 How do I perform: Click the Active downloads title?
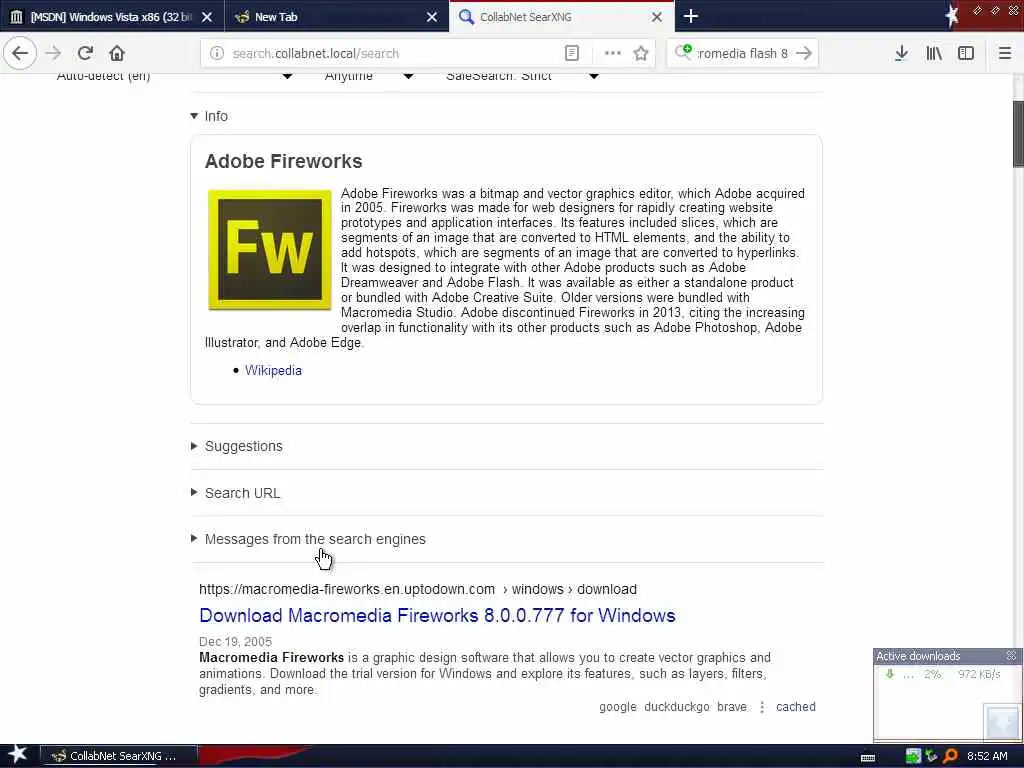tap(918, 656)
